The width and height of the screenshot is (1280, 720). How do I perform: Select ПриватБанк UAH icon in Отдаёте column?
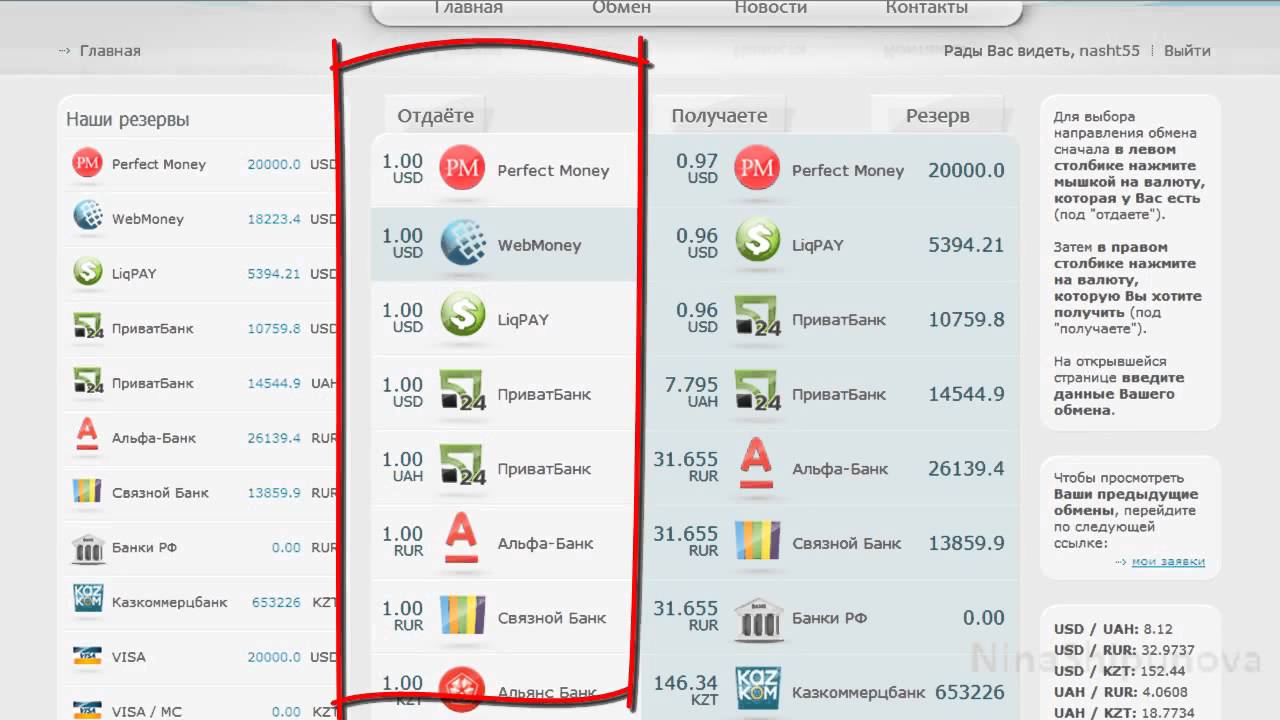(x=462, y=467)
